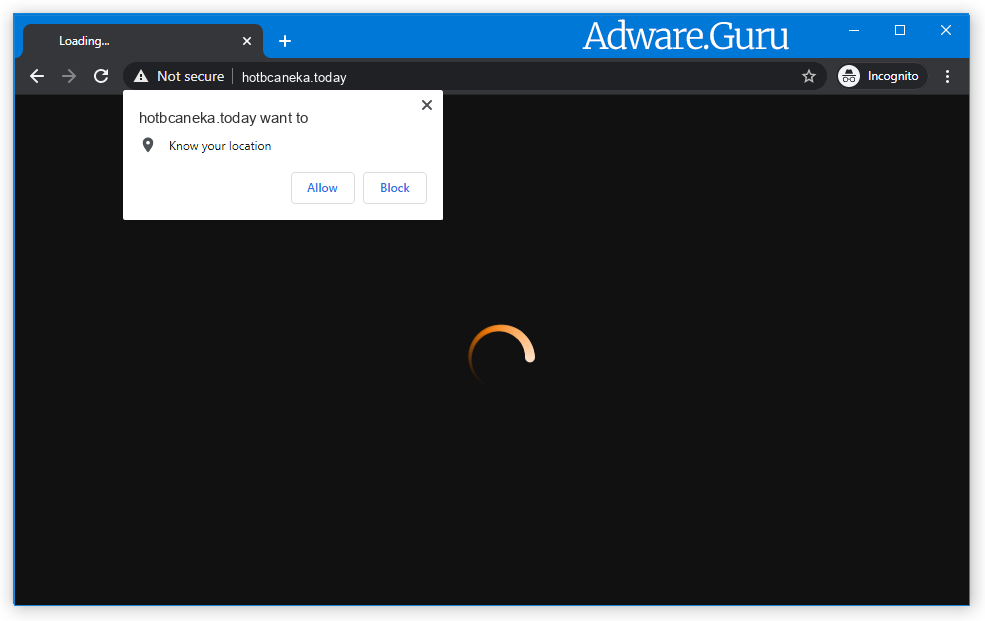Close the Loading... tab

[x=247, y=41]
